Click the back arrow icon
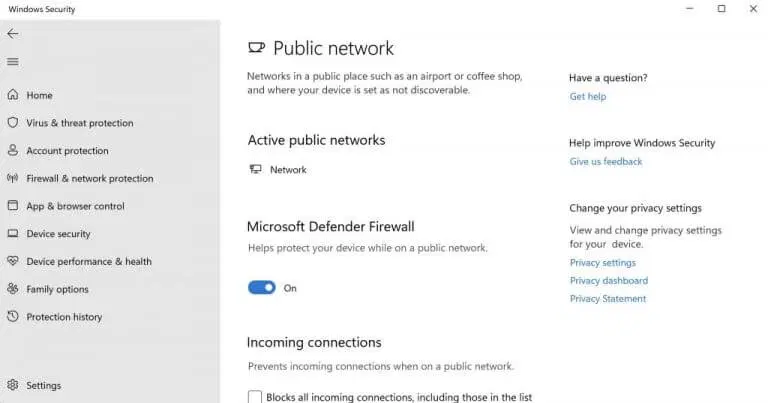Viewport: 768px width, 403px height. pos(13,33)
